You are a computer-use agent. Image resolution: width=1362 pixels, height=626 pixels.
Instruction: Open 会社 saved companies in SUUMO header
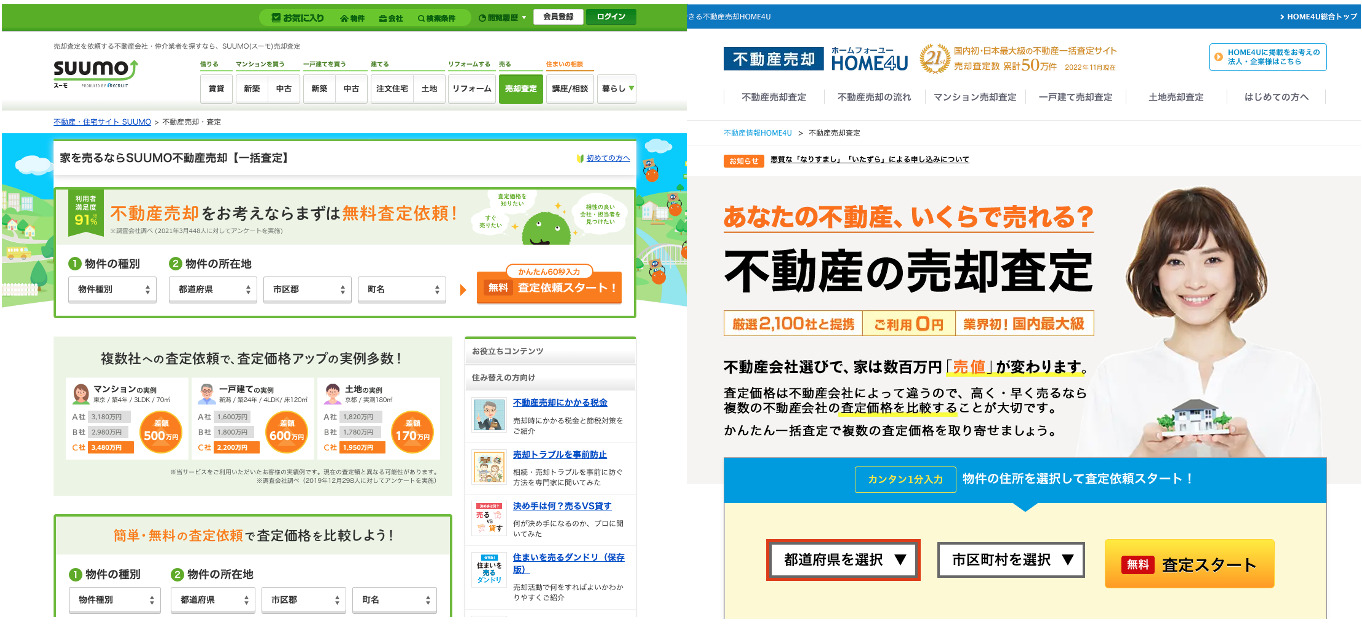[391, 17]
